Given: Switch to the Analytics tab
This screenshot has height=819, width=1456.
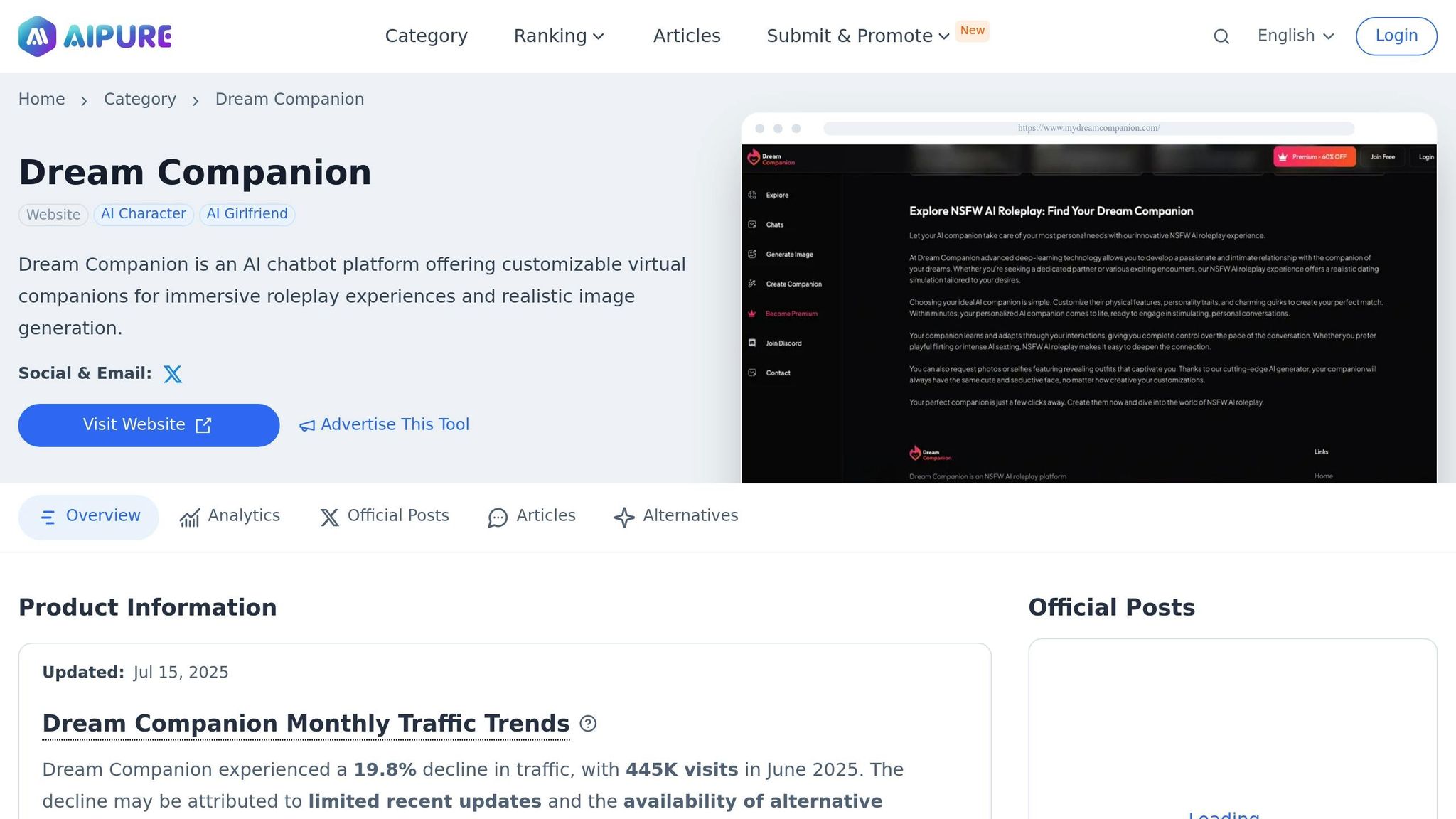Looking at the screenshot, I should (230, 517).
